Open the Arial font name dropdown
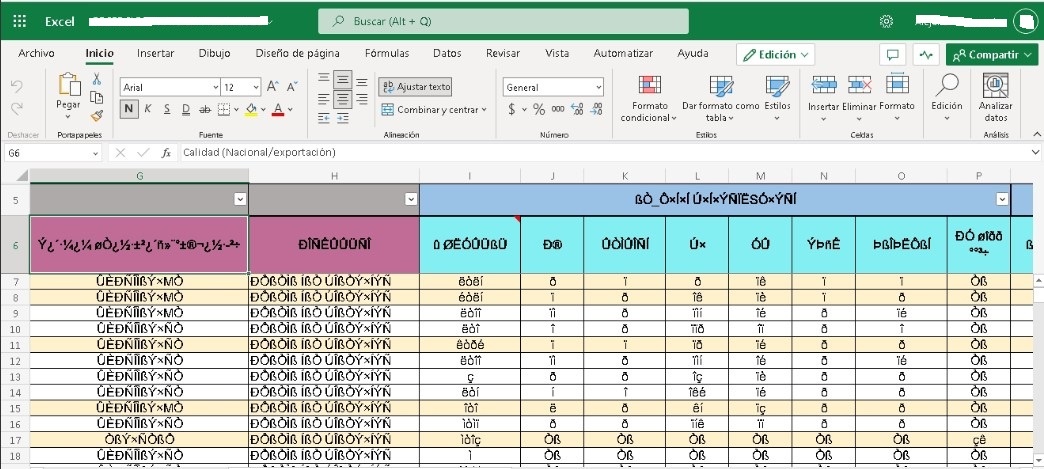This screenshot has width=1044, height=469. coord(170,87)
